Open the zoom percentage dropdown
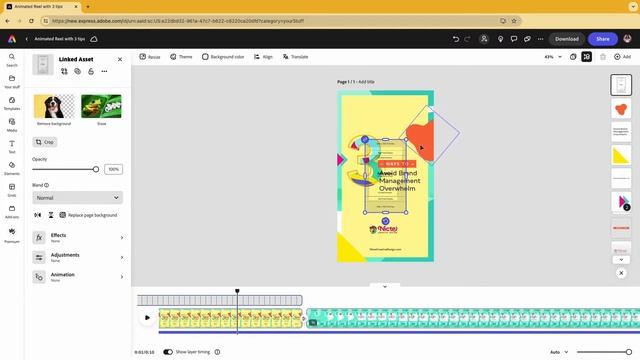The width and height of the screenshot is (640, 360). (x=553, y=57)
